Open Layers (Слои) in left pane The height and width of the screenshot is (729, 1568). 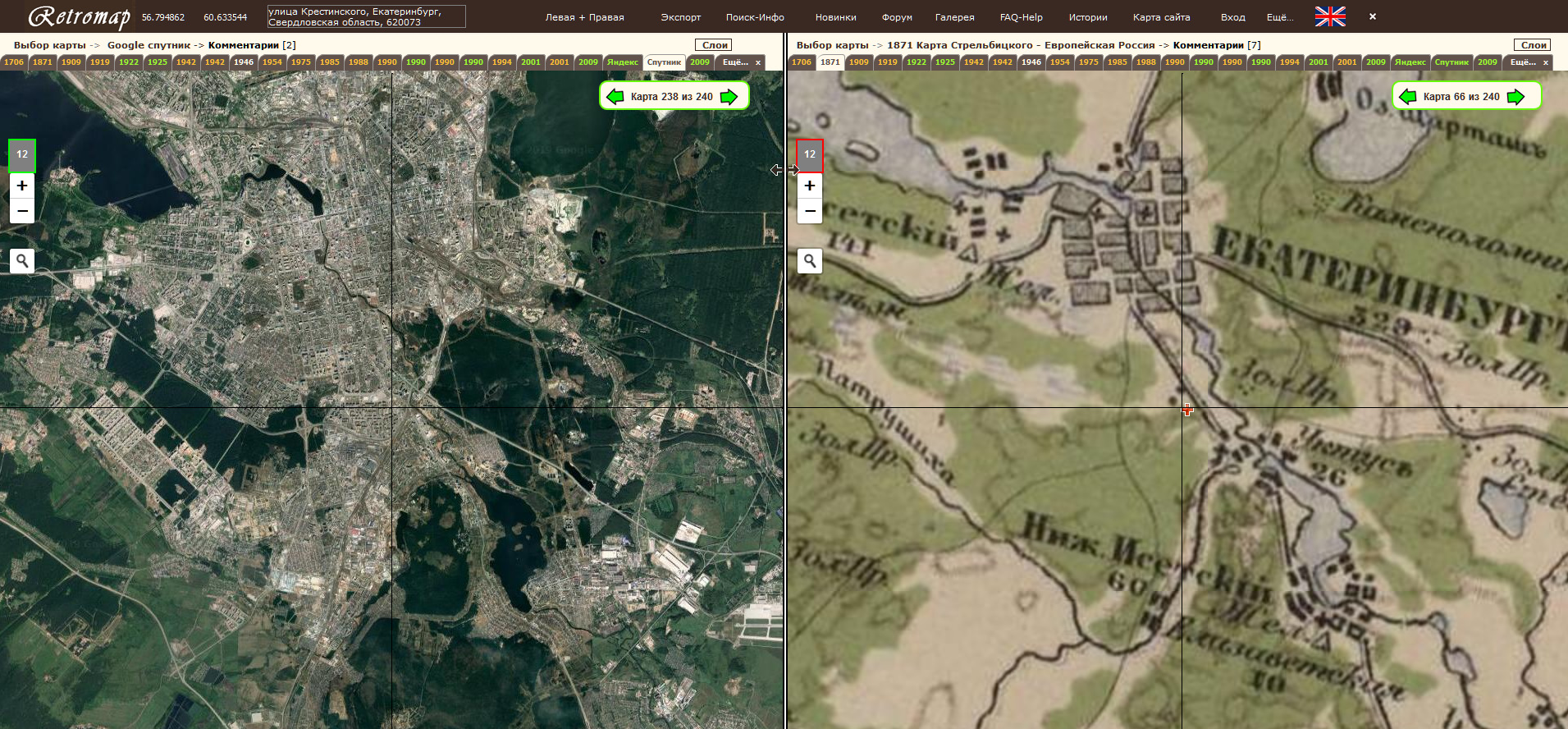click(715, 45)
